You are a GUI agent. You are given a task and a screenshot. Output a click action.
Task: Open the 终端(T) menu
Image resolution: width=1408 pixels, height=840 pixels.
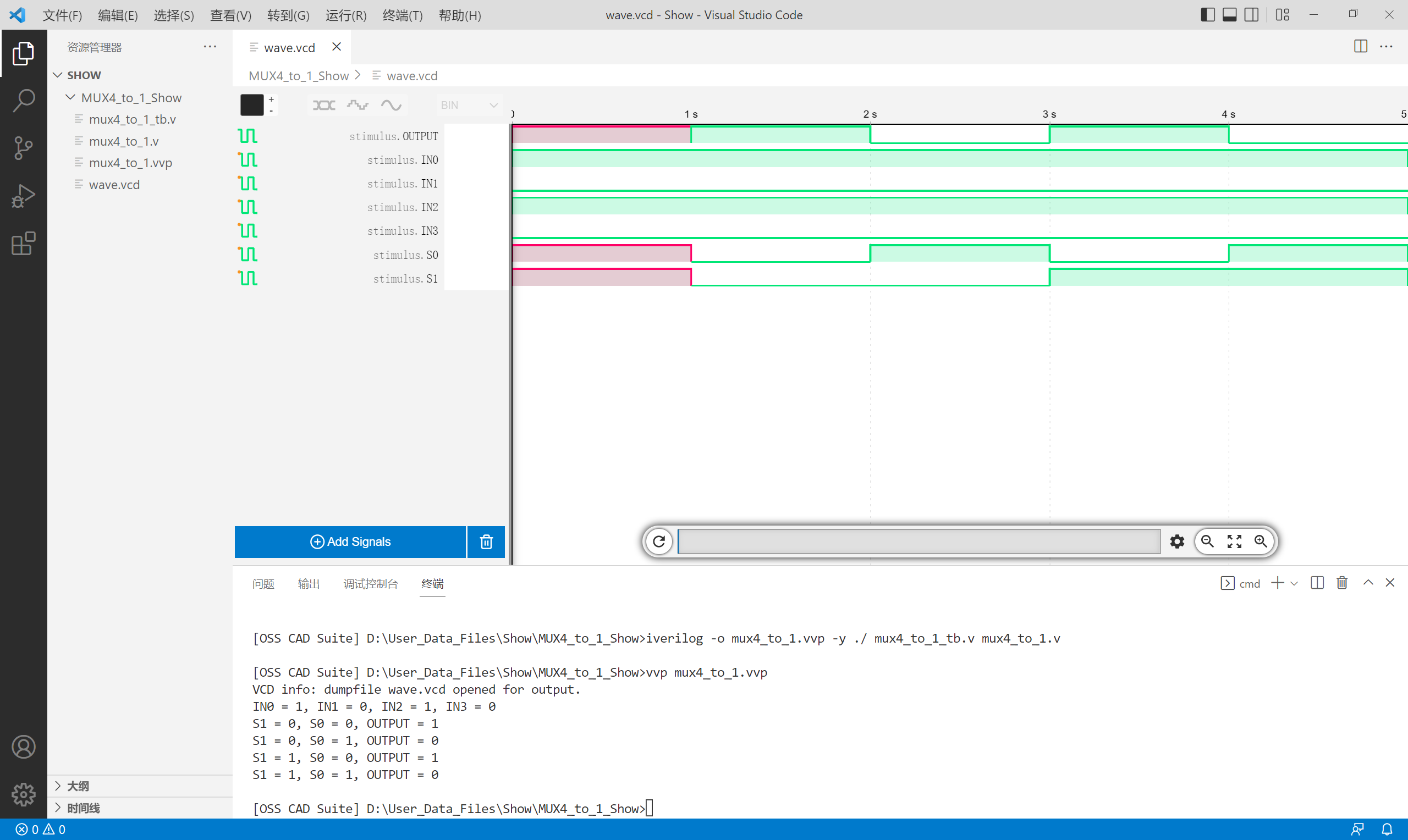(x=403, y=15)
